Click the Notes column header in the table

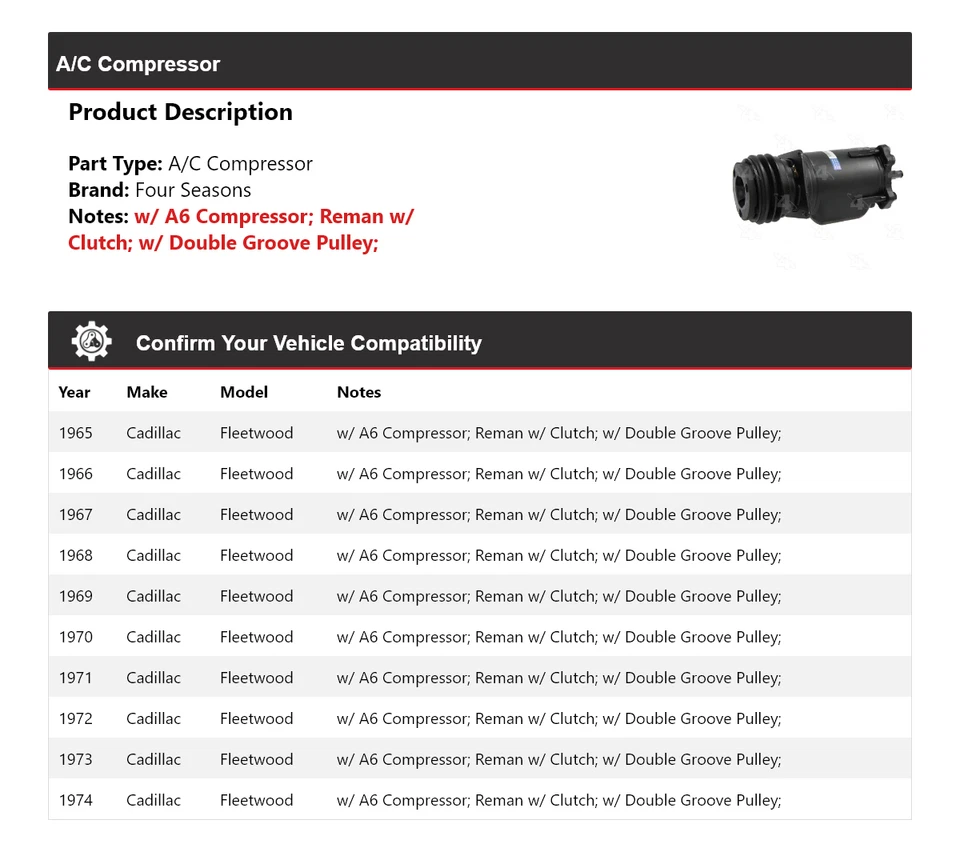point(359,392)
